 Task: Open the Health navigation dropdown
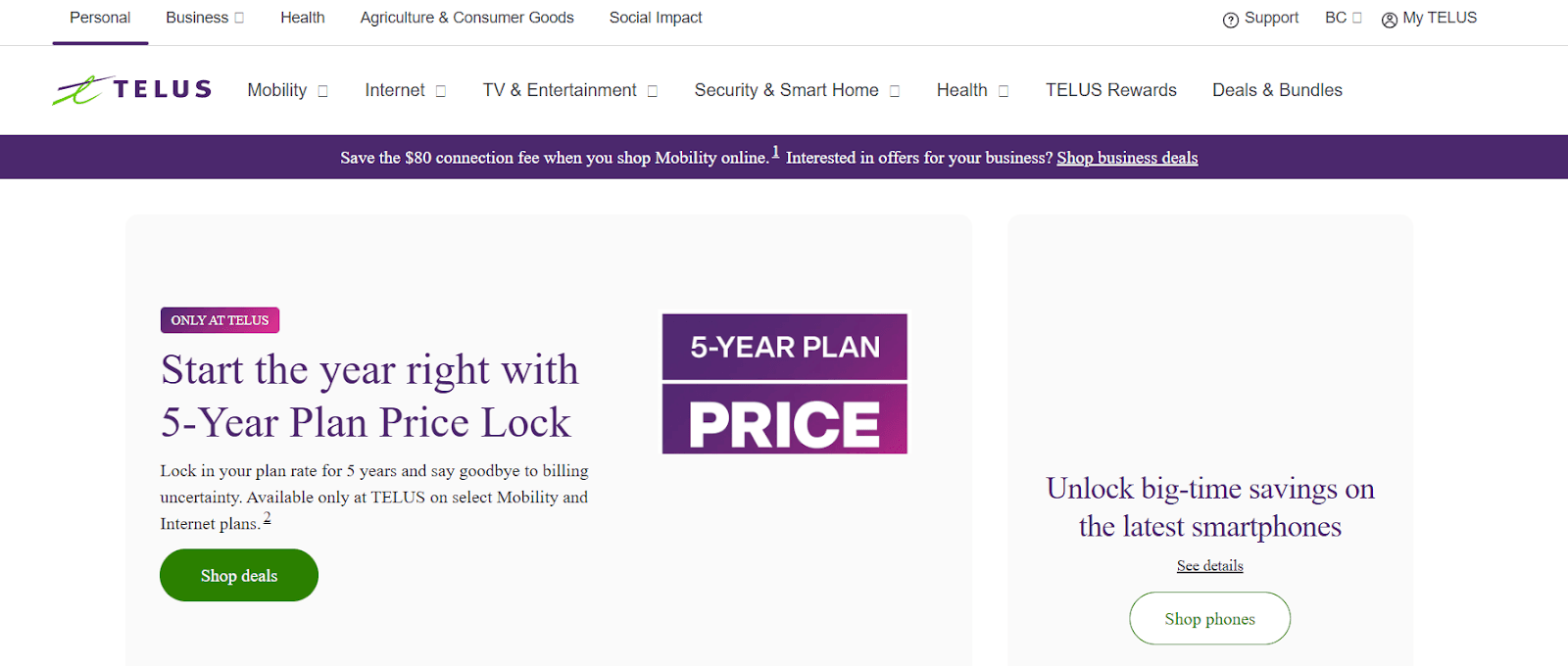pos(971,90)
